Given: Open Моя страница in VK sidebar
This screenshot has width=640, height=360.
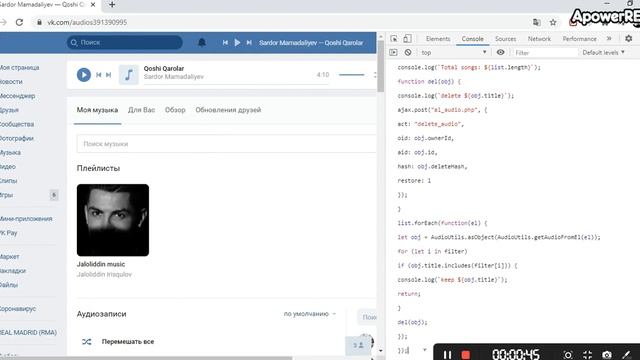Looking at the screenshot, I should [x=20, y=67].
